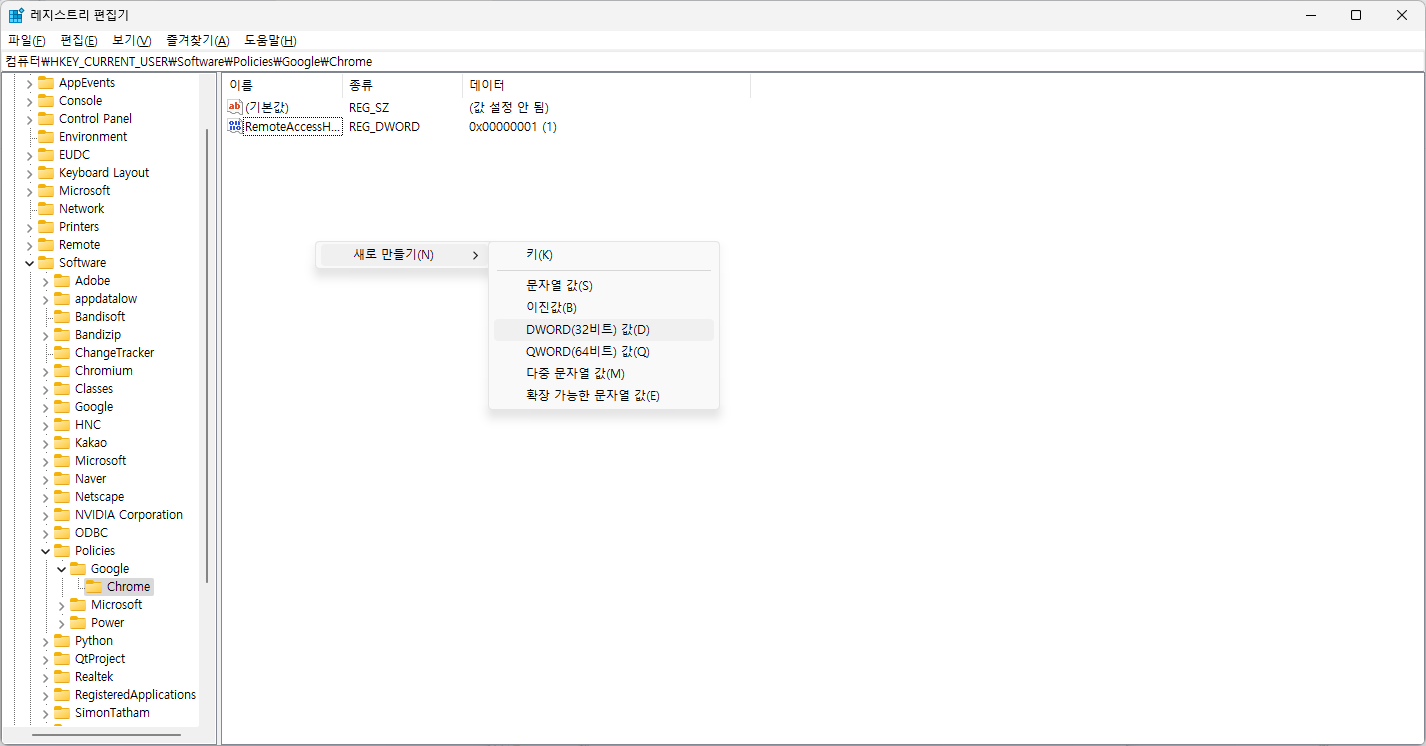Click the Kakao folder icon

(x=62, y=443)
